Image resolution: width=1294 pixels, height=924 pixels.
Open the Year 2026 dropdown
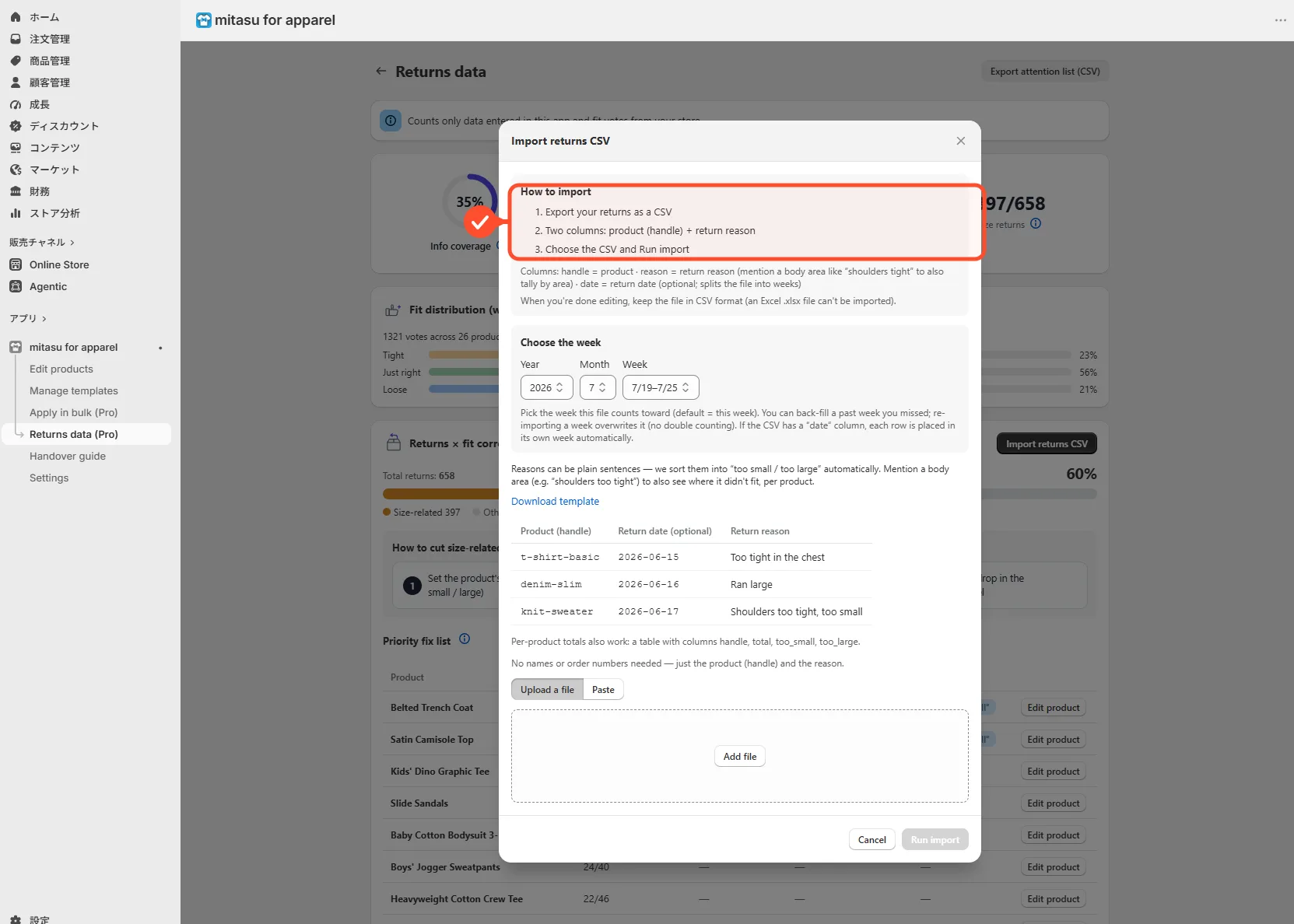[547, 387]
